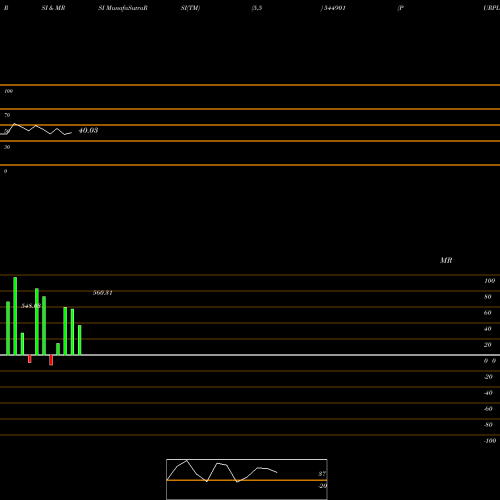Screen dimensions: 500x500
Task: Click the tallest green MR bar
Action: 15,316
